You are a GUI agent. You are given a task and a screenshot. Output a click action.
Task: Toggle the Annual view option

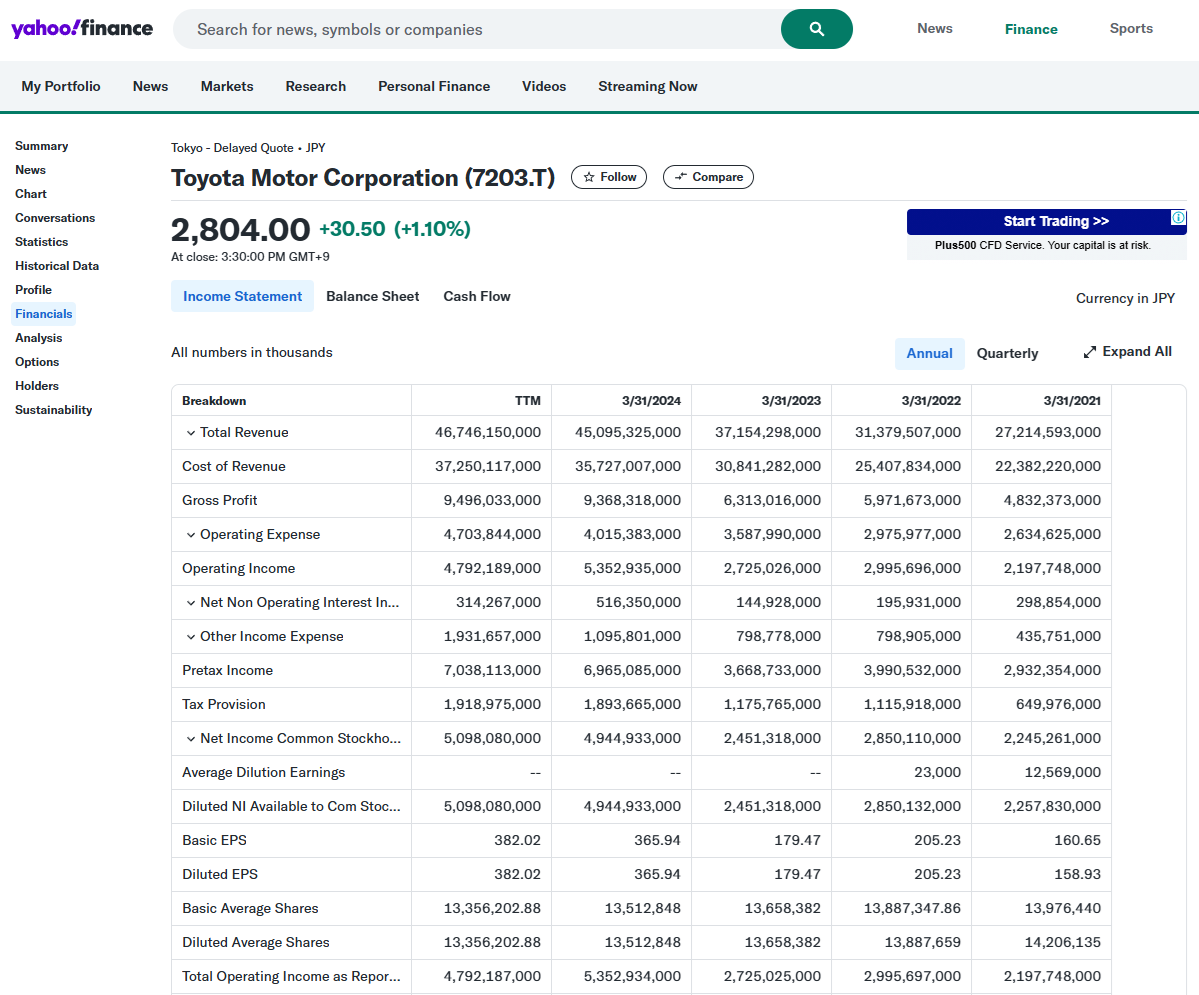[929, 353]
